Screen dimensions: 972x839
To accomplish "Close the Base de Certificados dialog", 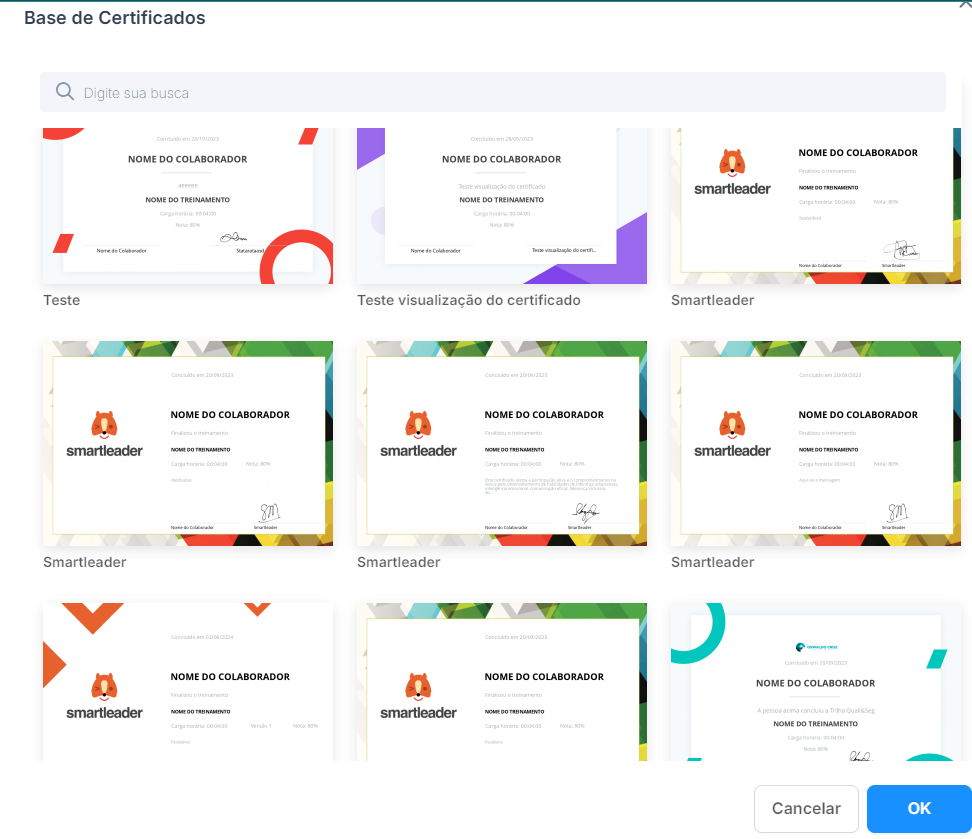I will [x=965, y=5].
